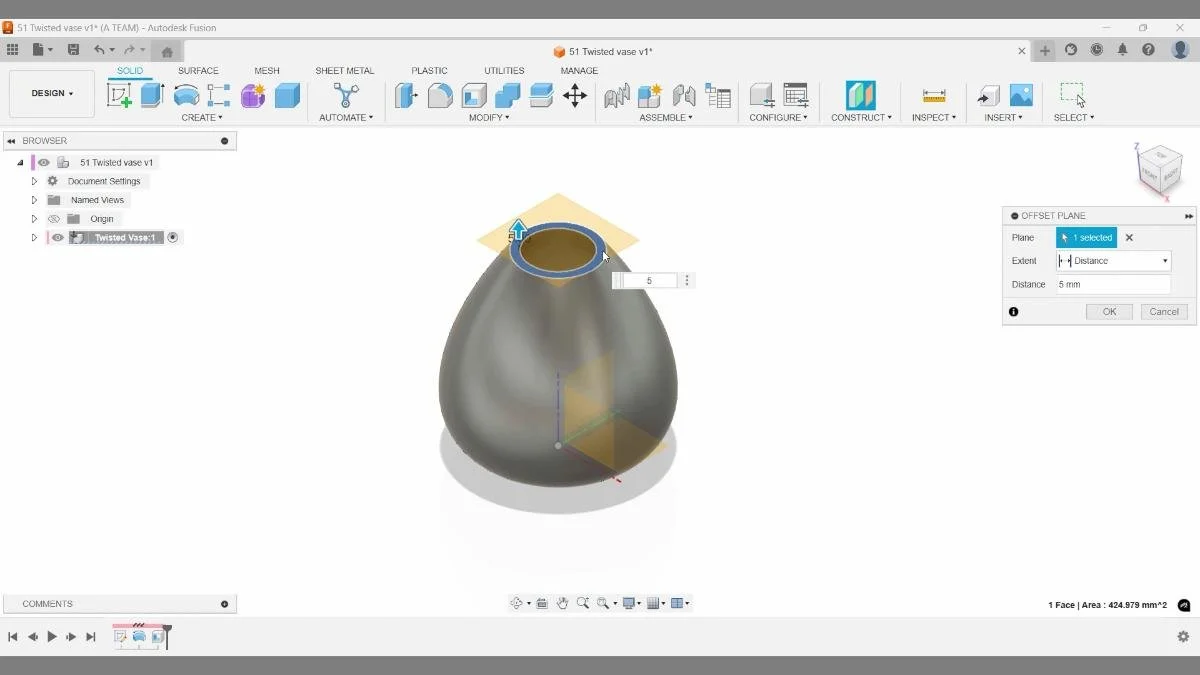Click OK in Offset Plane dialog

(1109, 312)
